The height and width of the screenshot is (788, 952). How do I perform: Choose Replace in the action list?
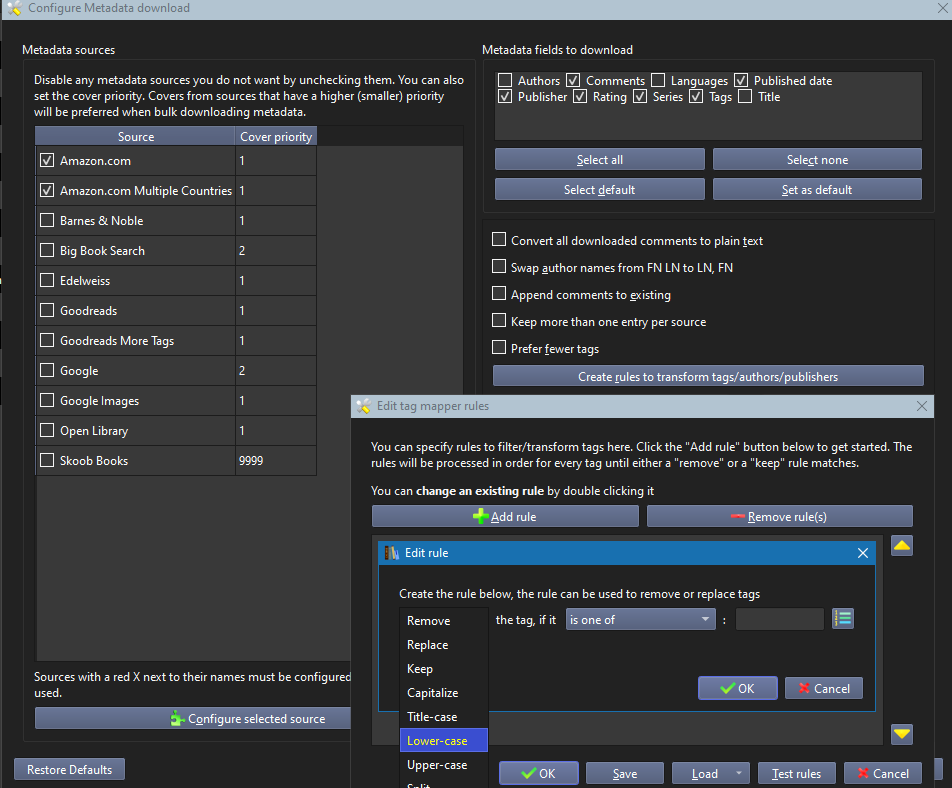pyautogui.click(x=444, y=645)
